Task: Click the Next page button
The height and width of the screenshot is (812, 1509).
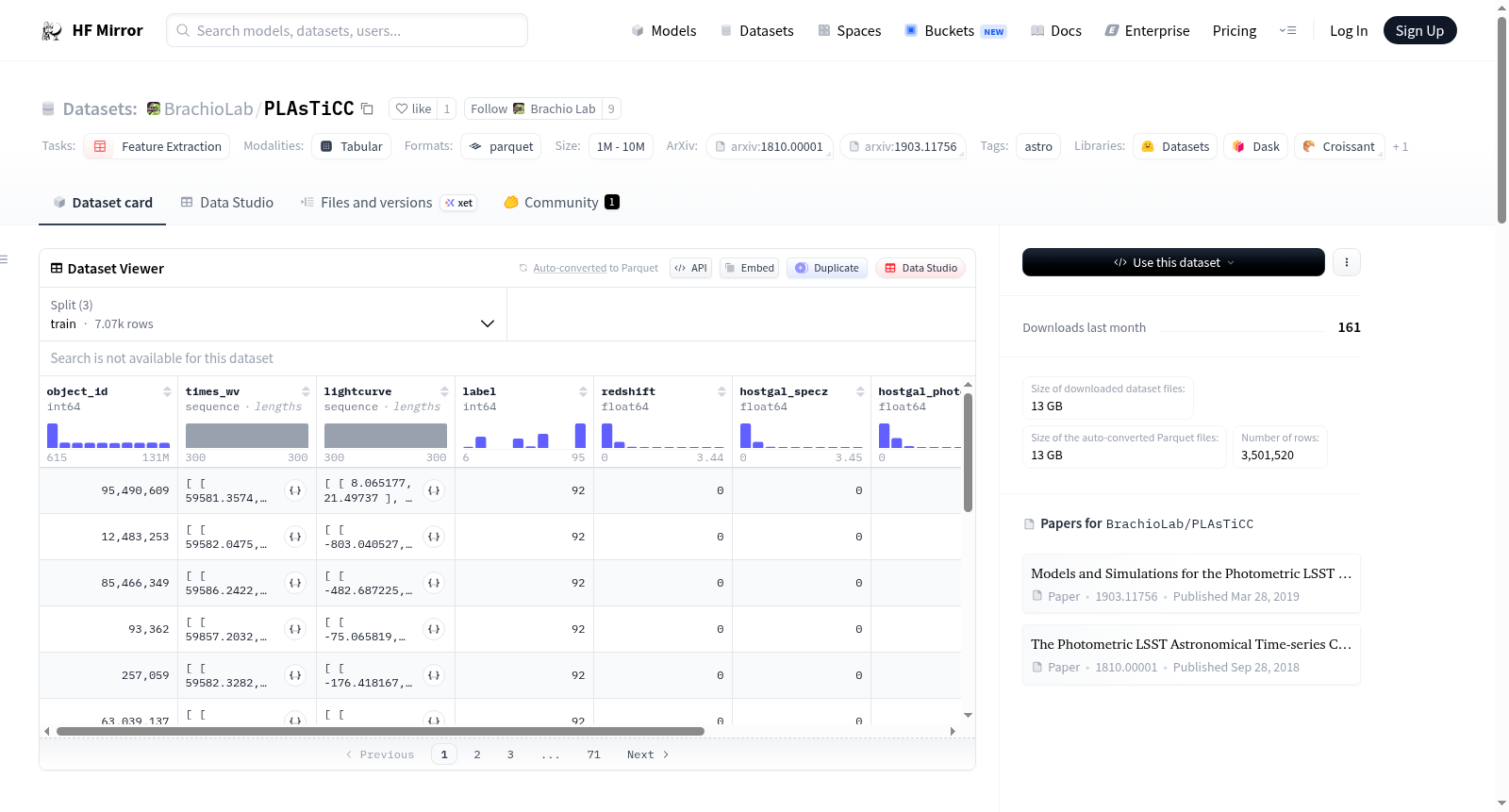Action: (648, 754)
